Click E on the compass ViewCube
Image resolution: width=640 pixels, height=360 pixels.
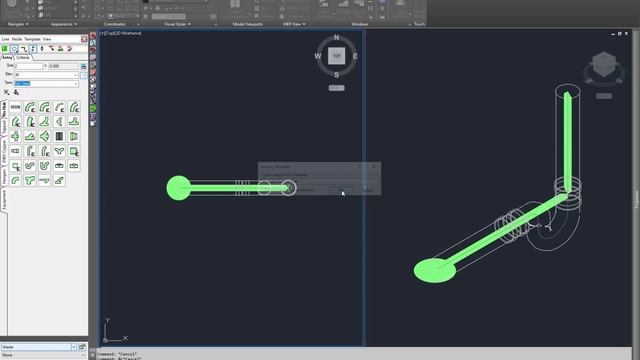pos(355,56)
